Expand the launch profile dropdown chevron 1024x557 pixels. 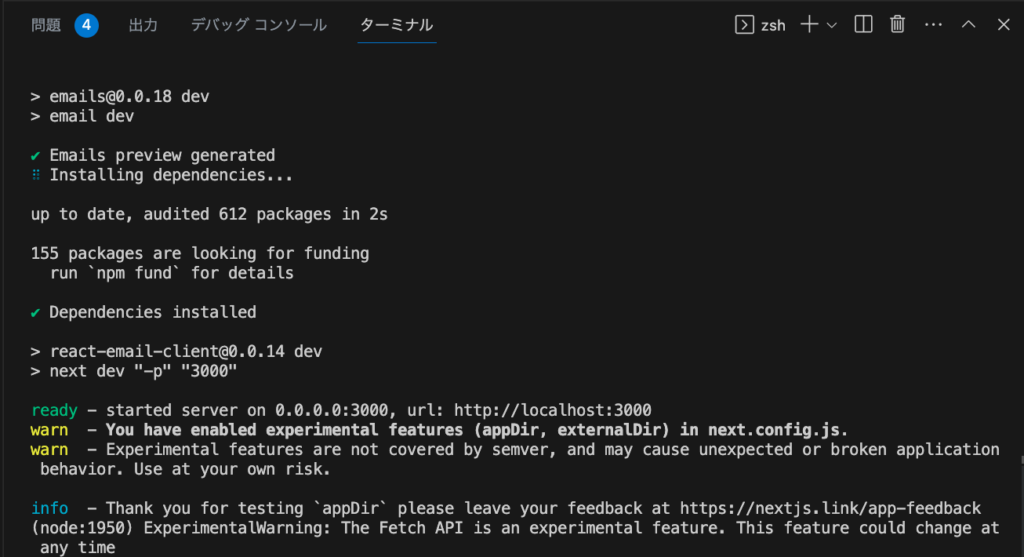coord(832,25)
